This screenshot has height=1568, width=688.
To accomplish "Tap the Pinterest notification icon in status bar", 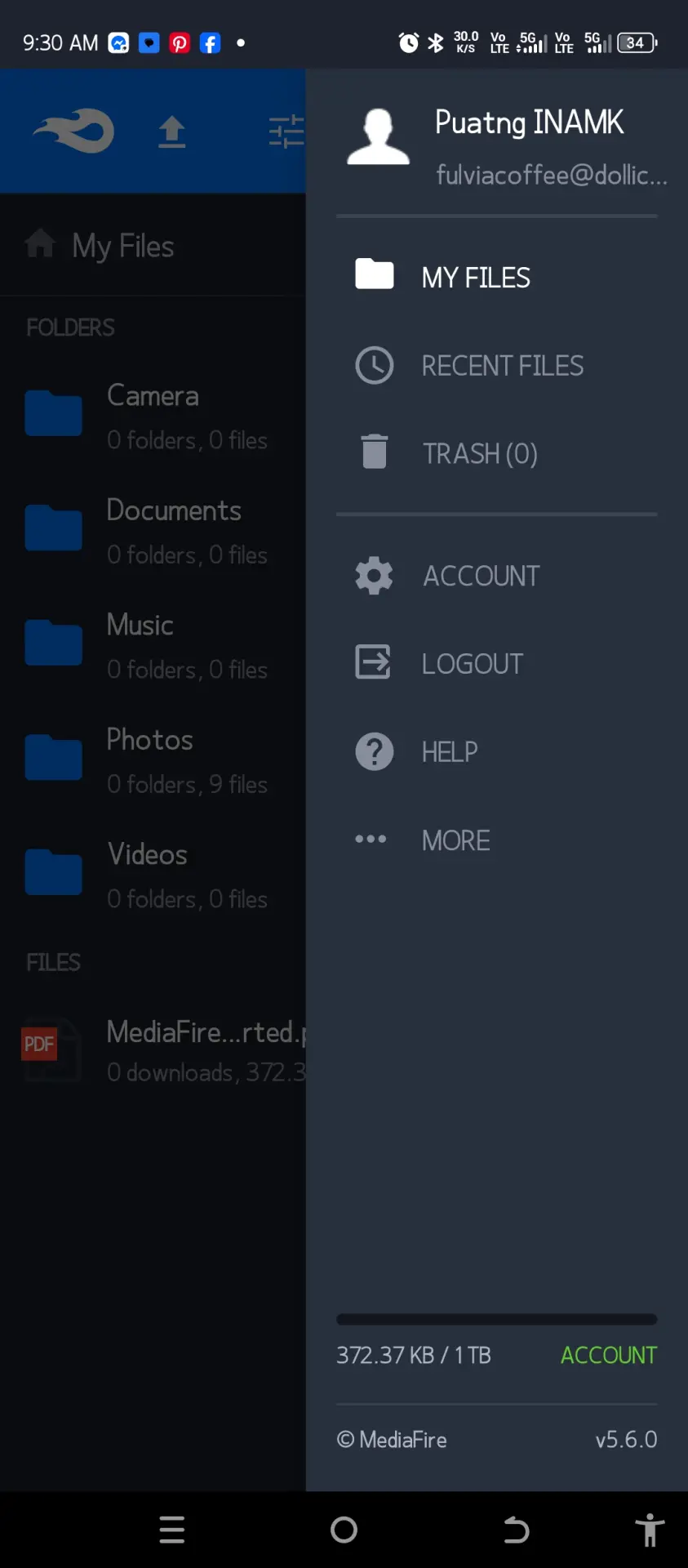I will 180,42.
